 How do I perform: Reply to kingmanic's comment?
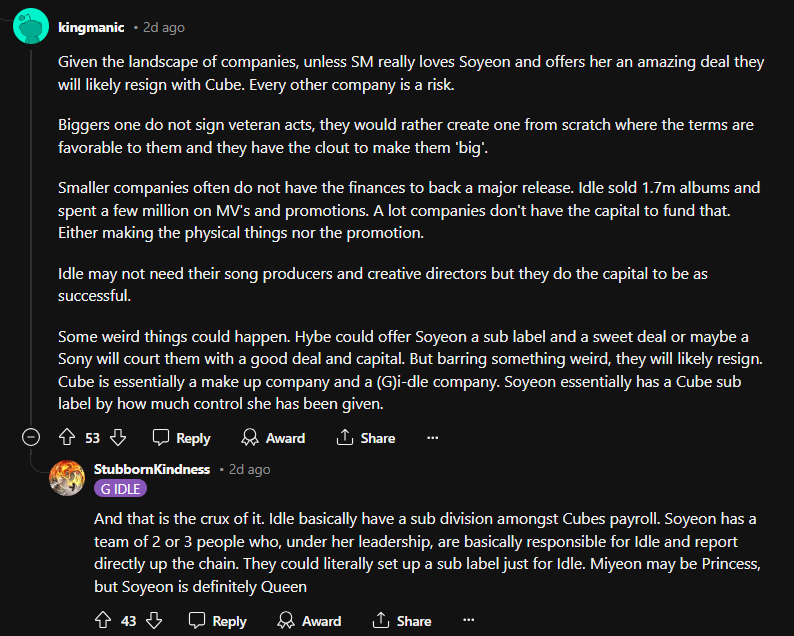coord(181,438)
